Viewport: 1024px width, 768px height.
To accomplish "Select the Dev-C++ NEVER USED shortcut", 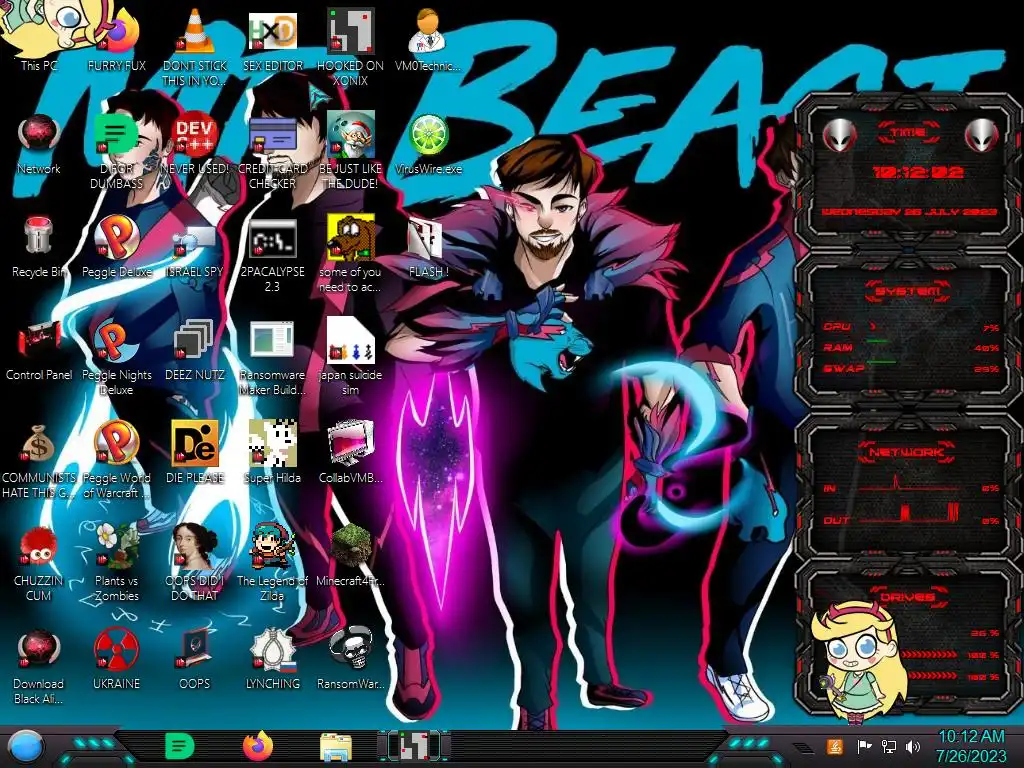I will (x=195, y=144).
